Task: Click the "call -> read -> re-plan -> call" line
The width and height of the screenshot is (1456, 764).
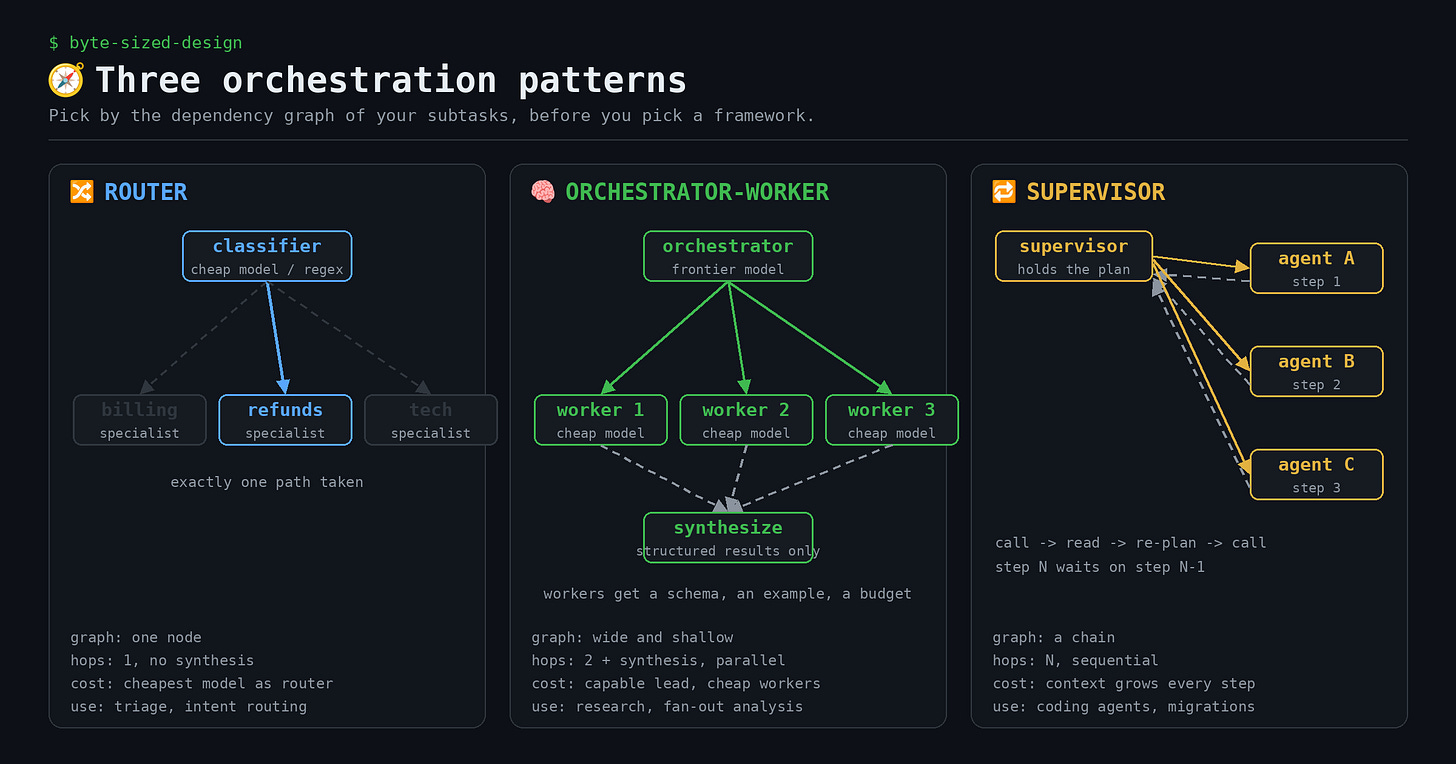Action: (1131, 543)
